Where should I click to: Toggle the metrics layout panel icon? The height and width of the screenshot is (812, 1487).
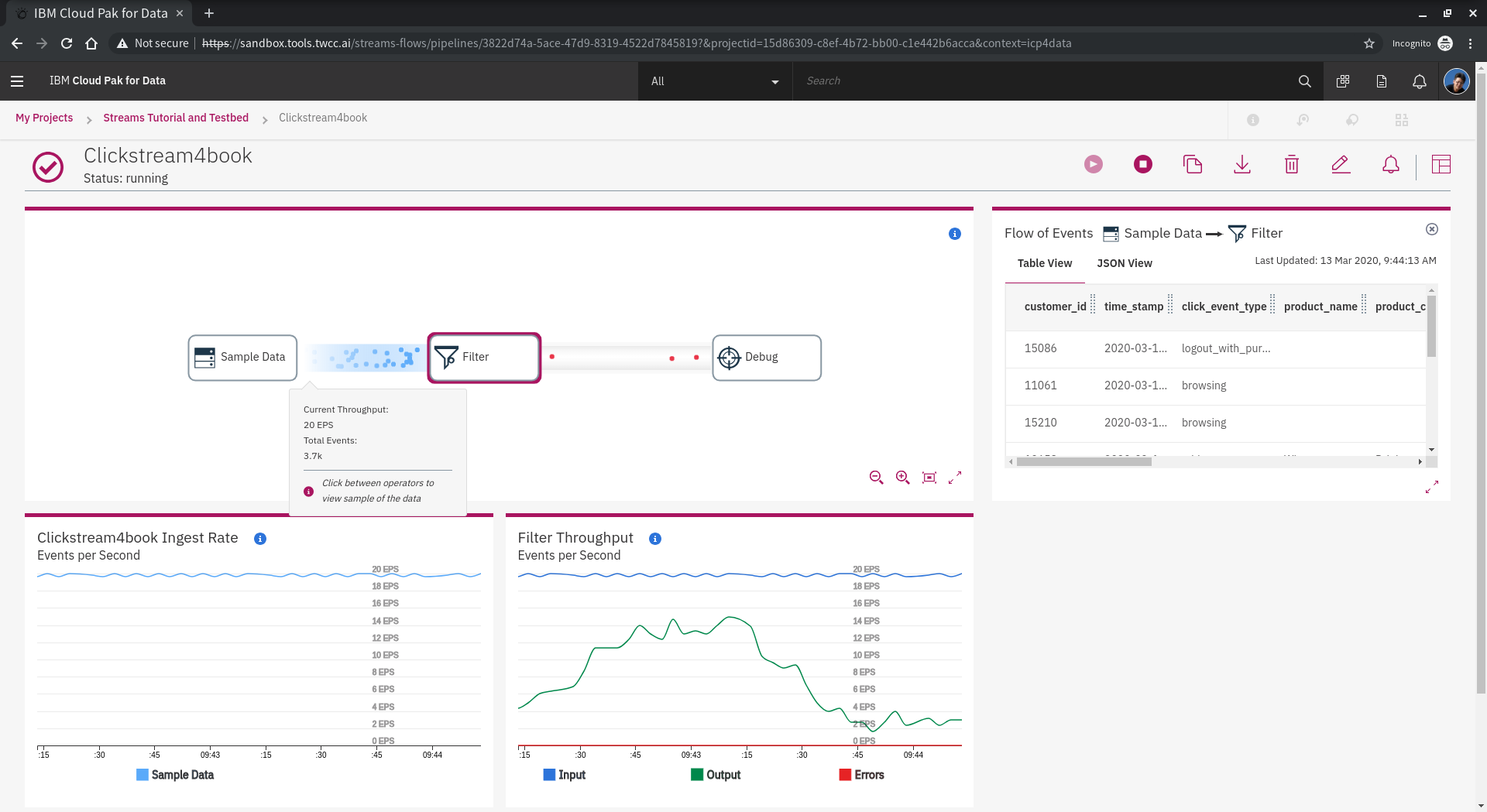click(1441, 164)
